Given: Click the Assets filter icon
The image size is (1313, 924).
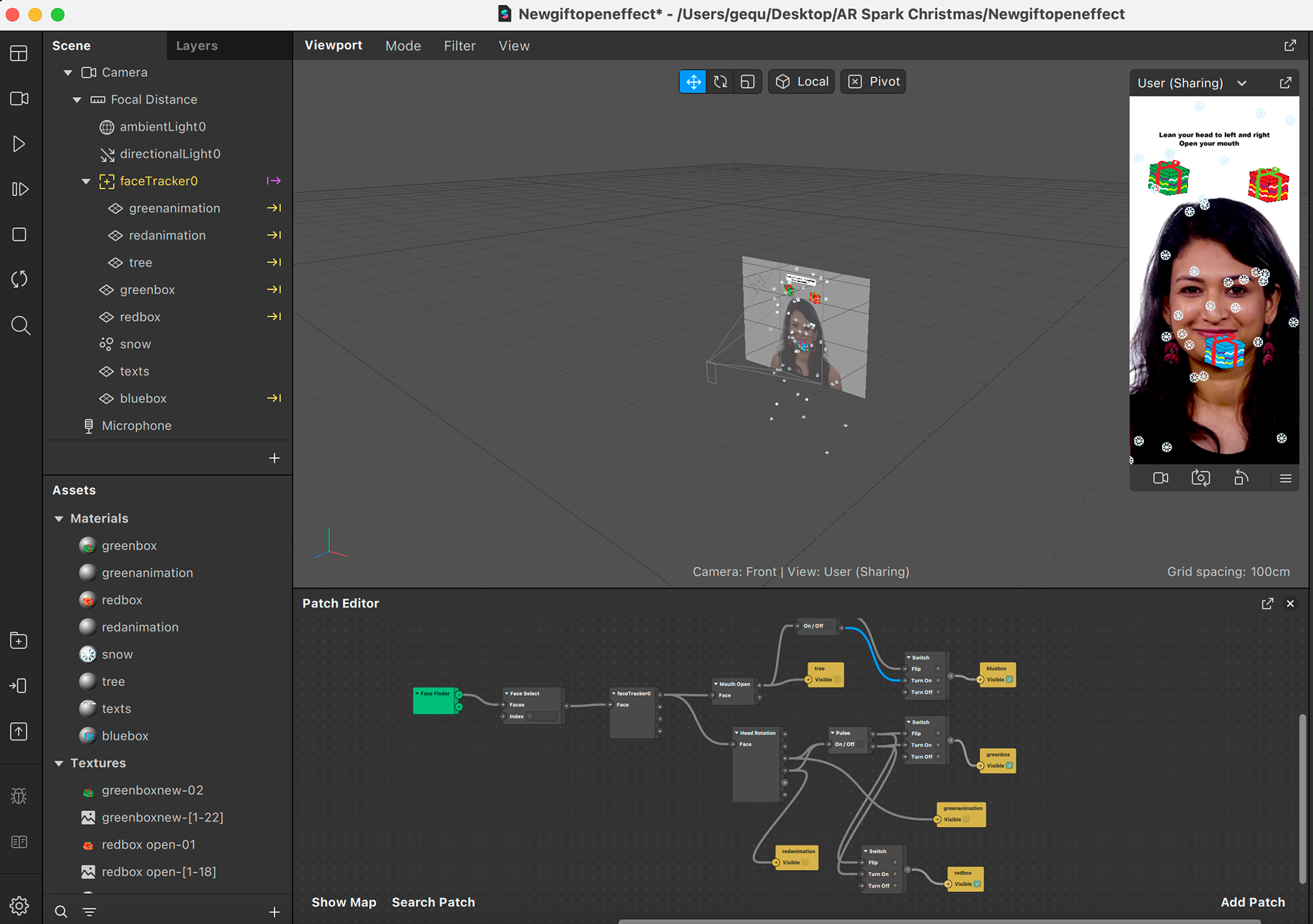Looking at the screenshot, I should pos(90,911).
